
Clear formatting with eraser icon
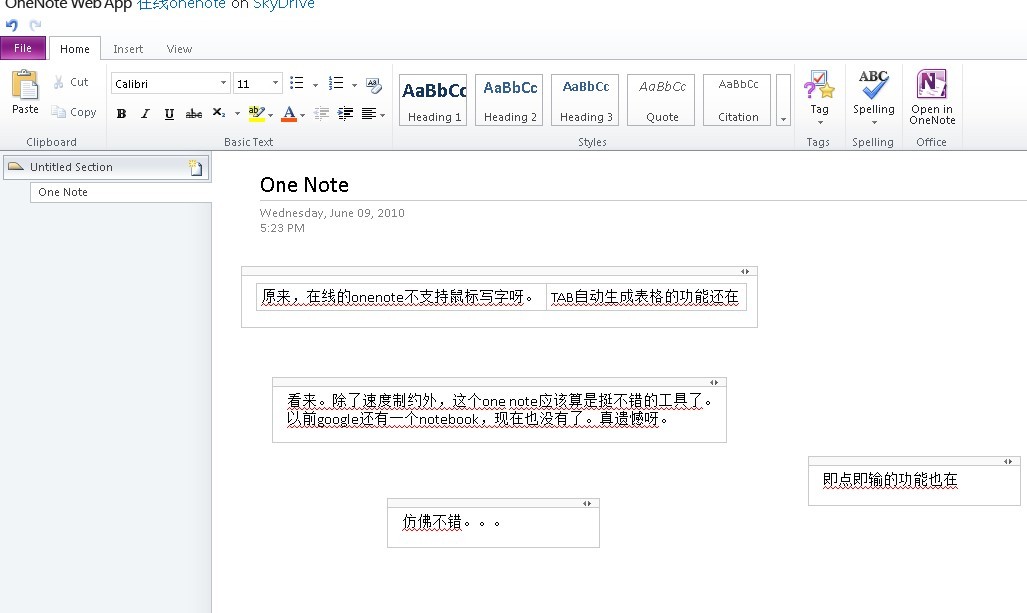click(374, 84)
